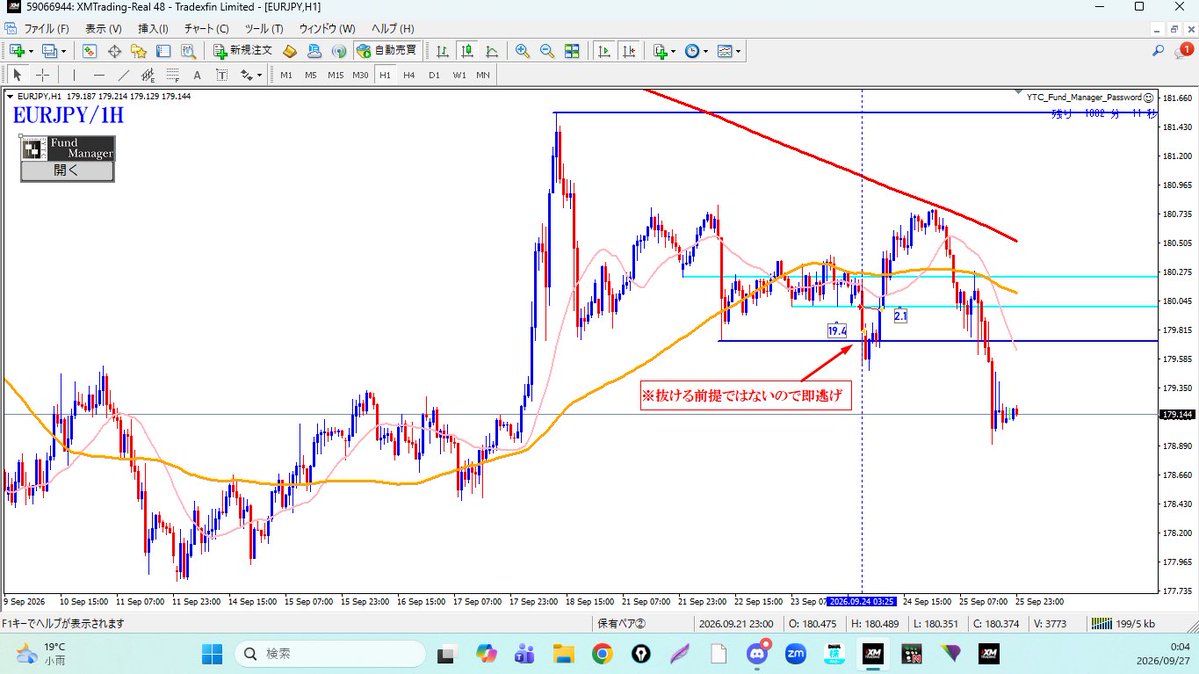Open the ツール (T) menu
Screen dimensions: 1199x674
(264, 28)
